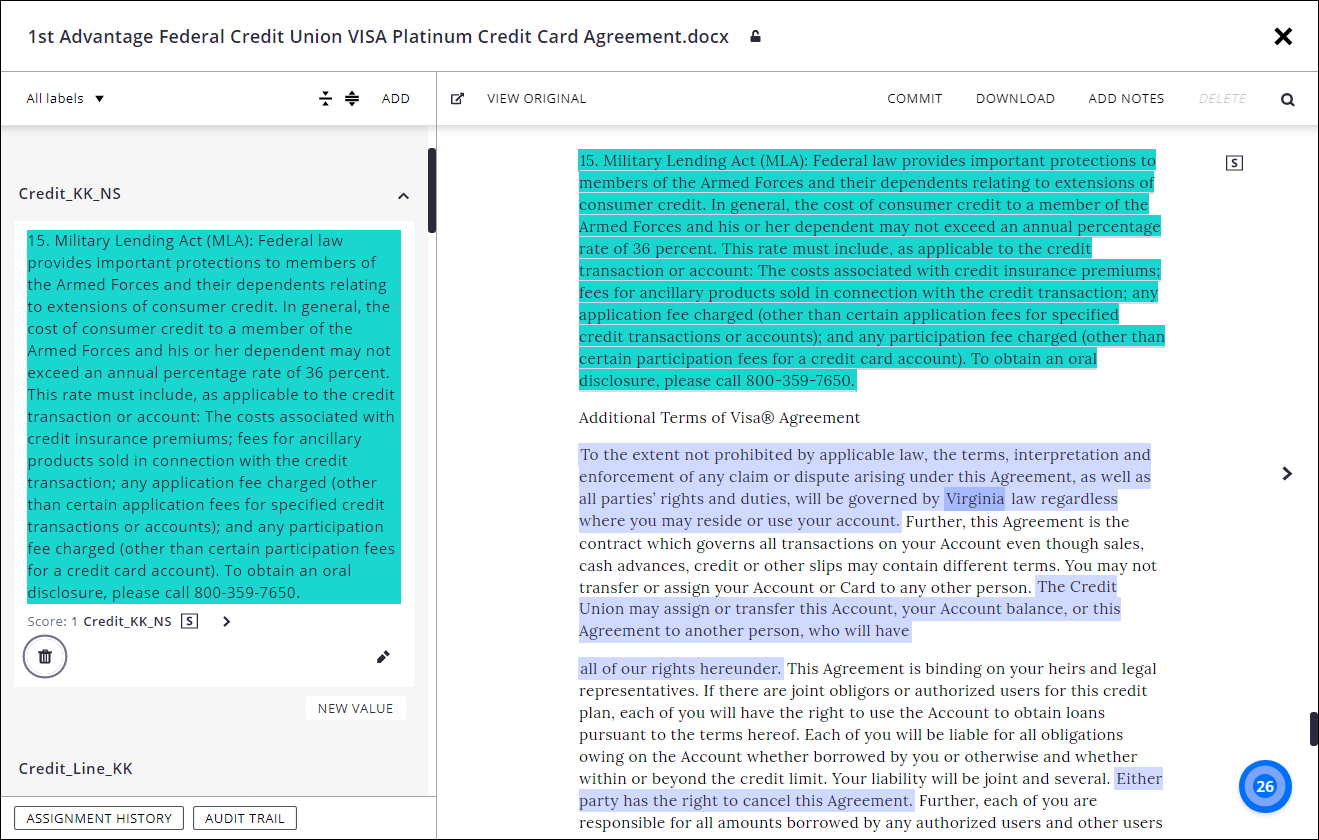Open the AUDIT TRAIL
The image size is (1319, 840).
[x=245, y=818]
